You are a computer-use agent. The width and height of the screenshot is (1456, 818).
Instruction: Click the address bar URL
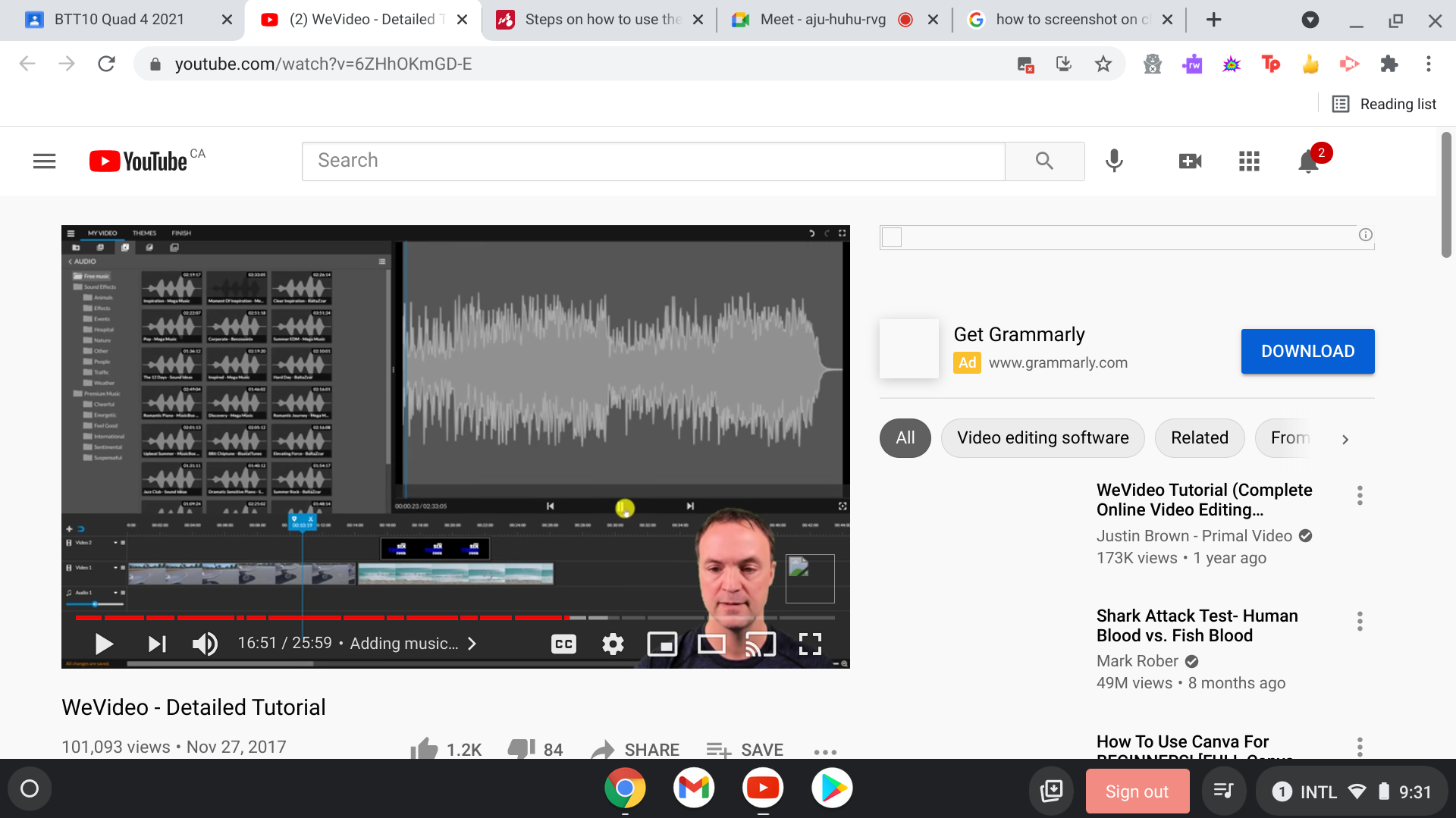tap(323, 64)
